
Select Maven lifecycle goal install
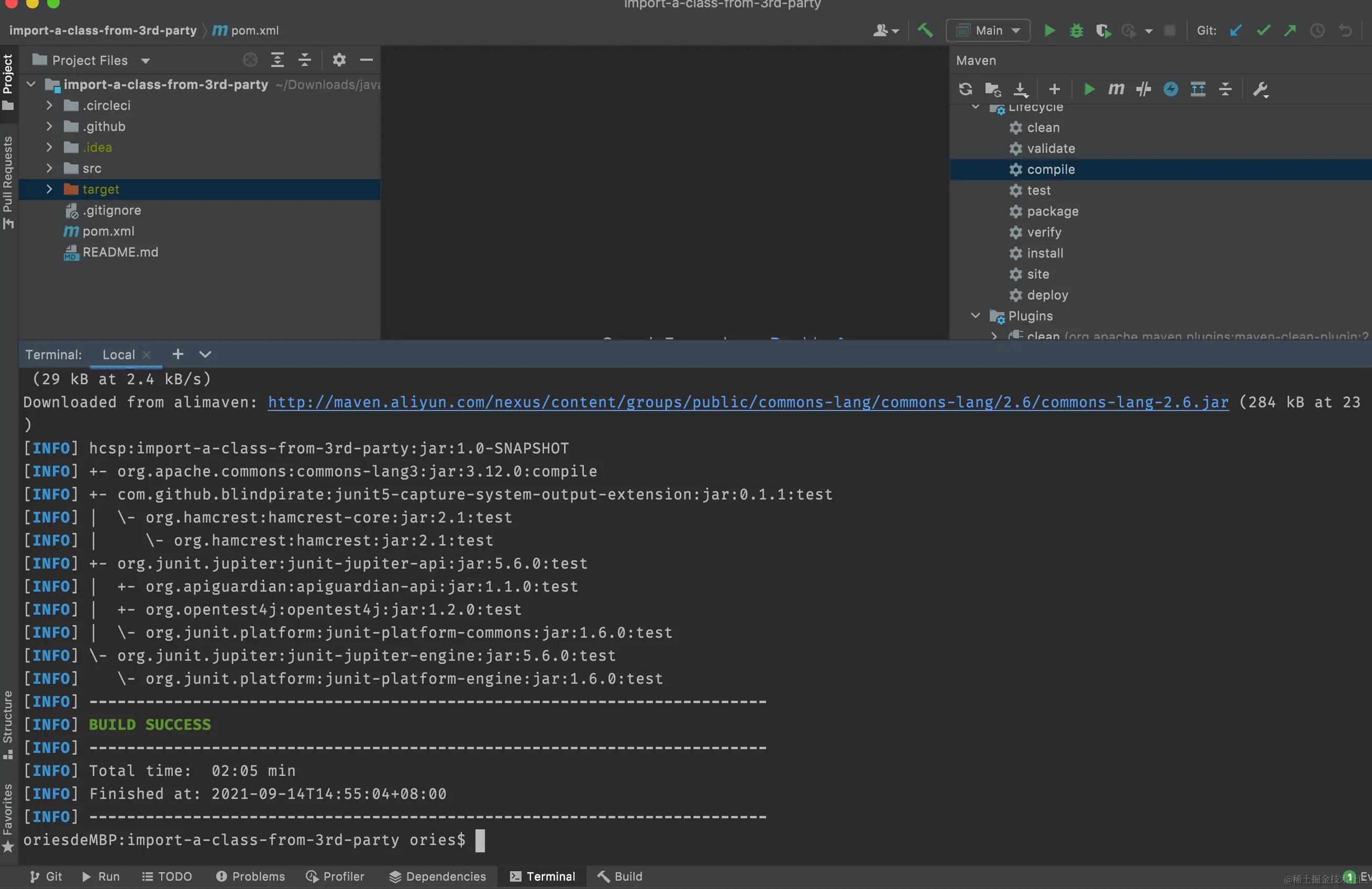(1045, 253)
